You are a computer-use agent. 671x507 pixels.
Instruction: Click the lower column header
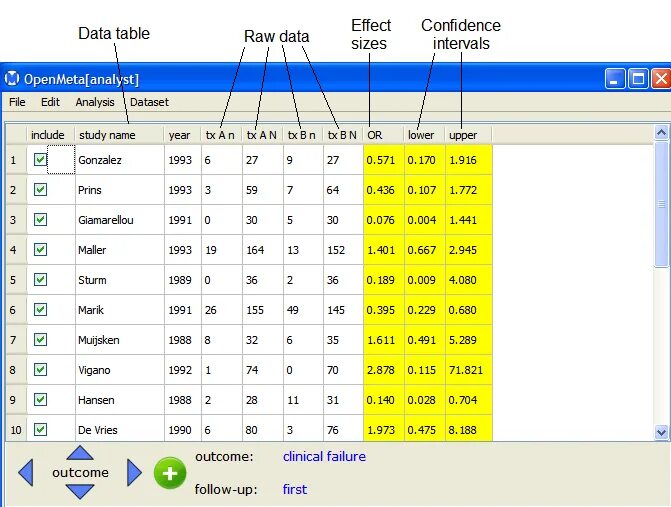(x=425, y=135)
